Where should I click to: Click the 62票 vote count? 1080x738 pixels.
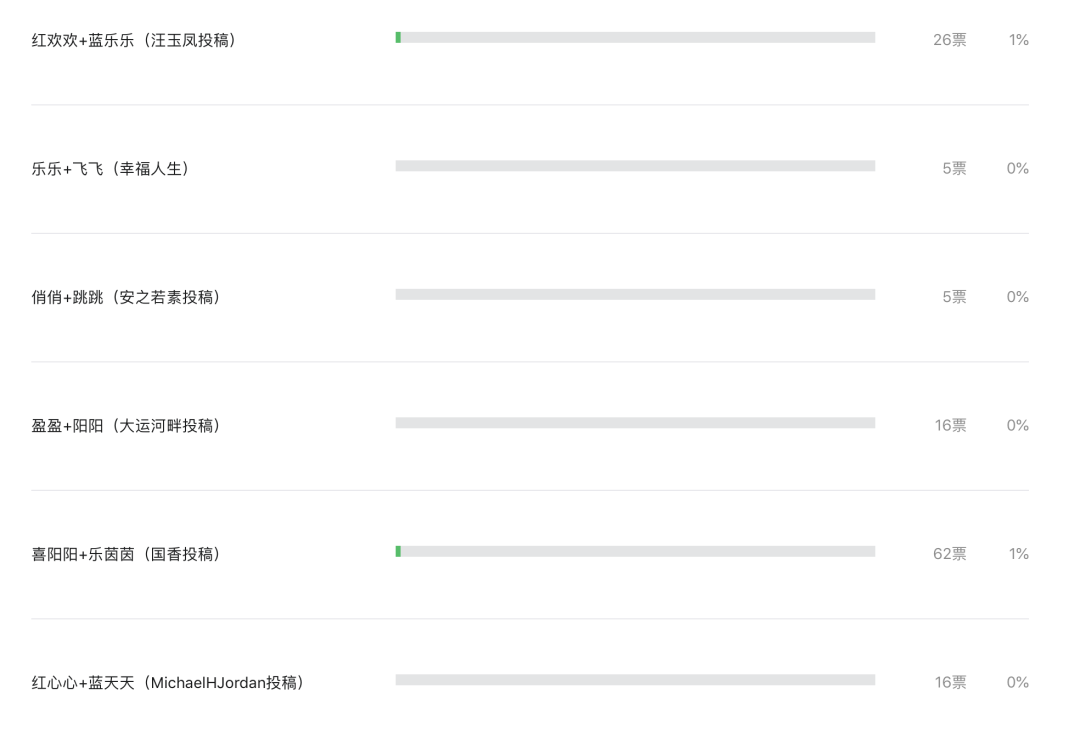[x=949, y=554]
